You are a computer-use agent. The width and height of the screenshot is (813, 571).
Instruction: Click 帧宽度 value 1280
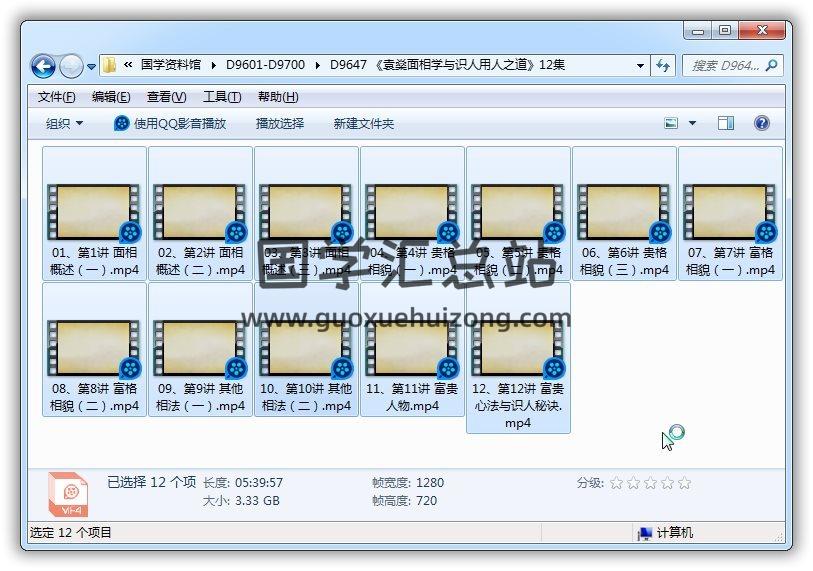(430, 483)
